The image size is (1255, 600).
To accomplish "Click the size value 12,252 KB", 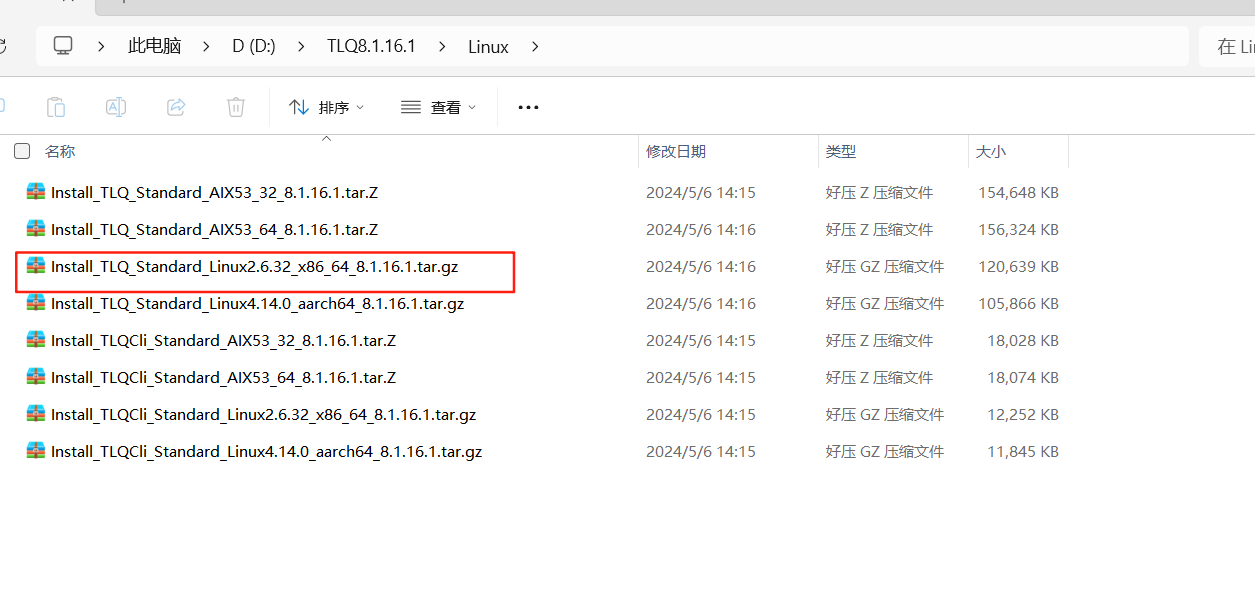I will [1023, 414].
